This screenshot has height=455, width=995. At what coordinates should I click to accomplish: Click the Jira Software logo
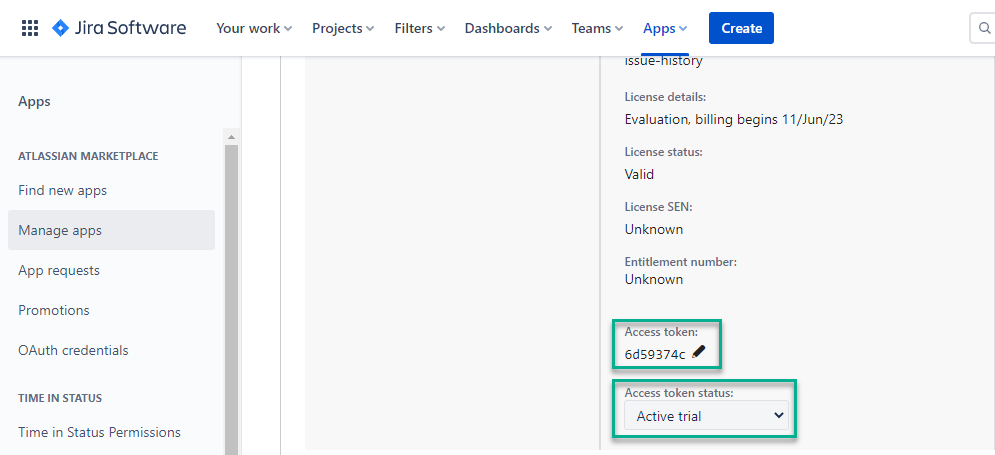(x=119, y=28)
